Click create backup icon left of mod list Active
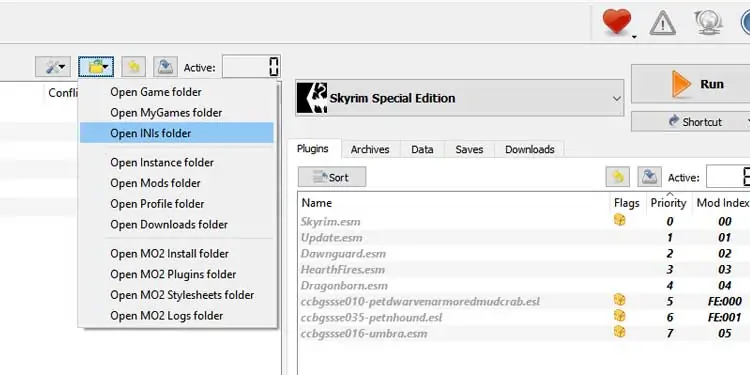 (x=165, y=67)
